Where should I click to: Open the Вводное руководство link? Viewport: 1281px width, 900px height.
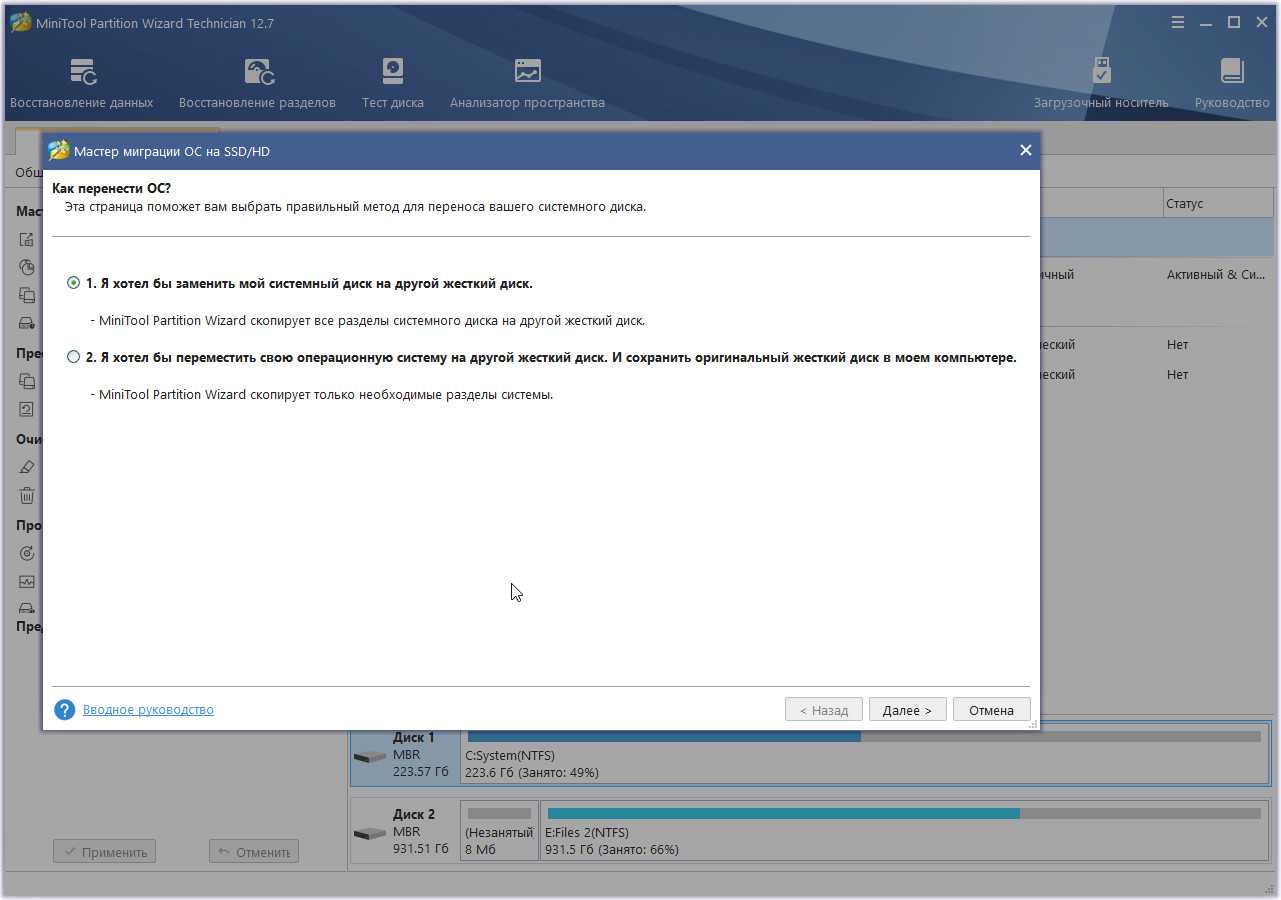coord(148,710)
